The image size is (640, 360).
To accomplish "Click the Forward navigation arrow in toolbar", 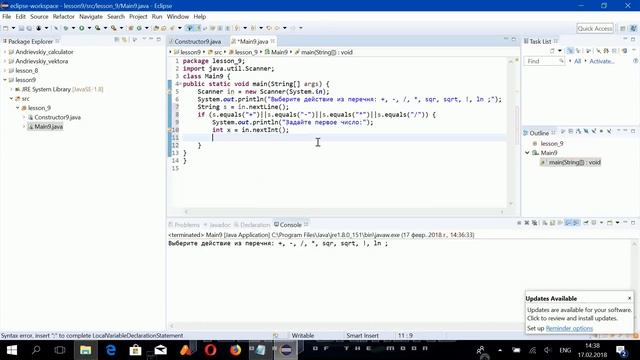I will click(x=293, y=28).
